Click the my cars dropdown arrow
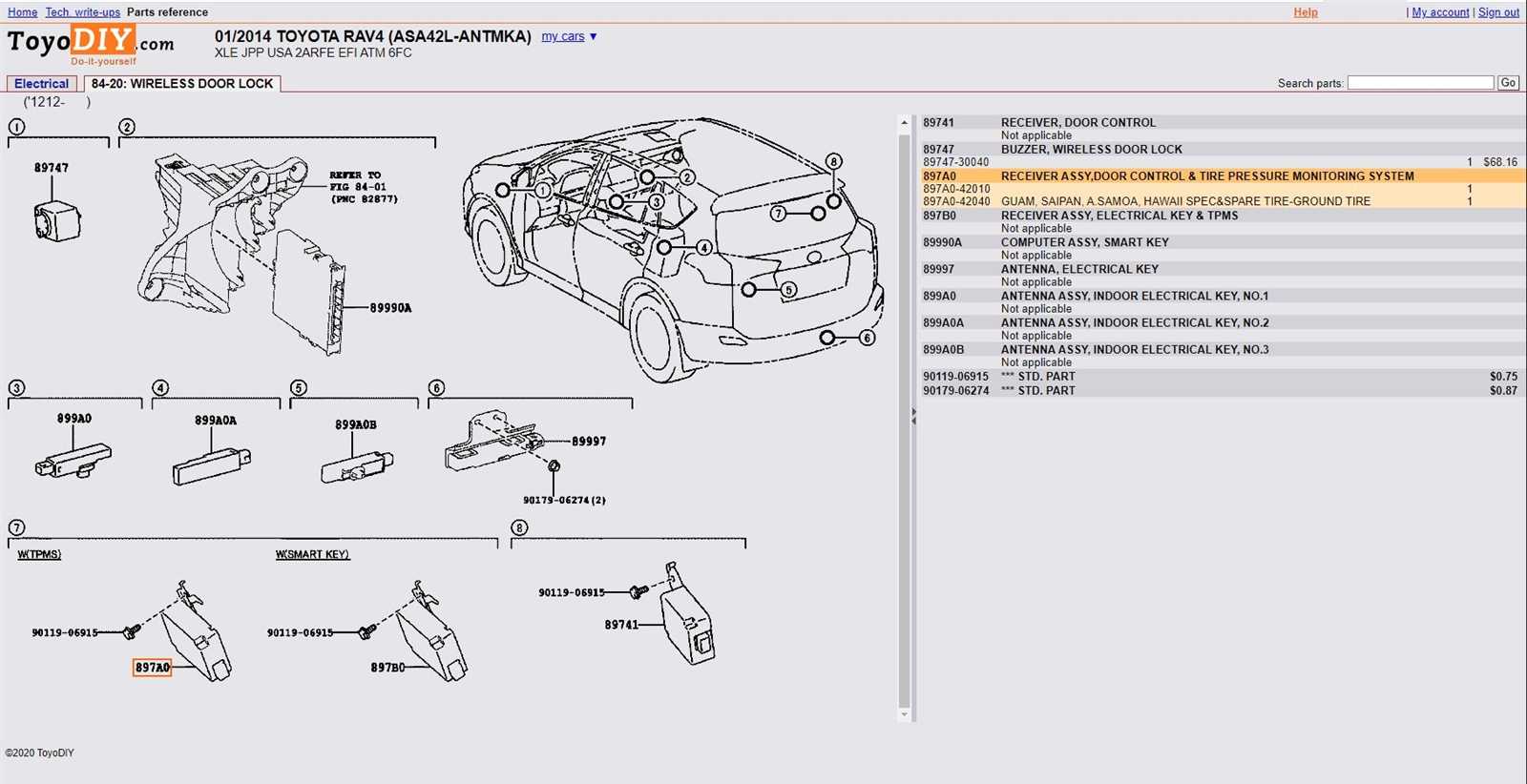The width and height of the screenshot is (1527, 784). [x=593, y=36]
